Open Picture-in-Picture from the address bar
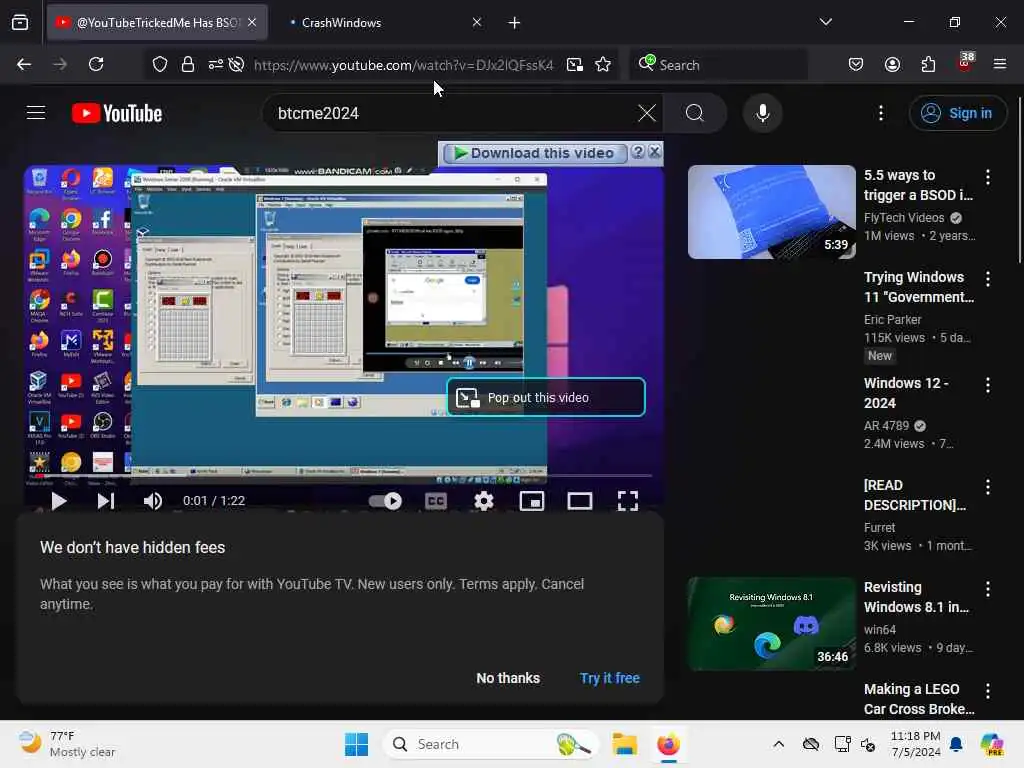Screen dimensions: 1024x768 tap(575, 64)
